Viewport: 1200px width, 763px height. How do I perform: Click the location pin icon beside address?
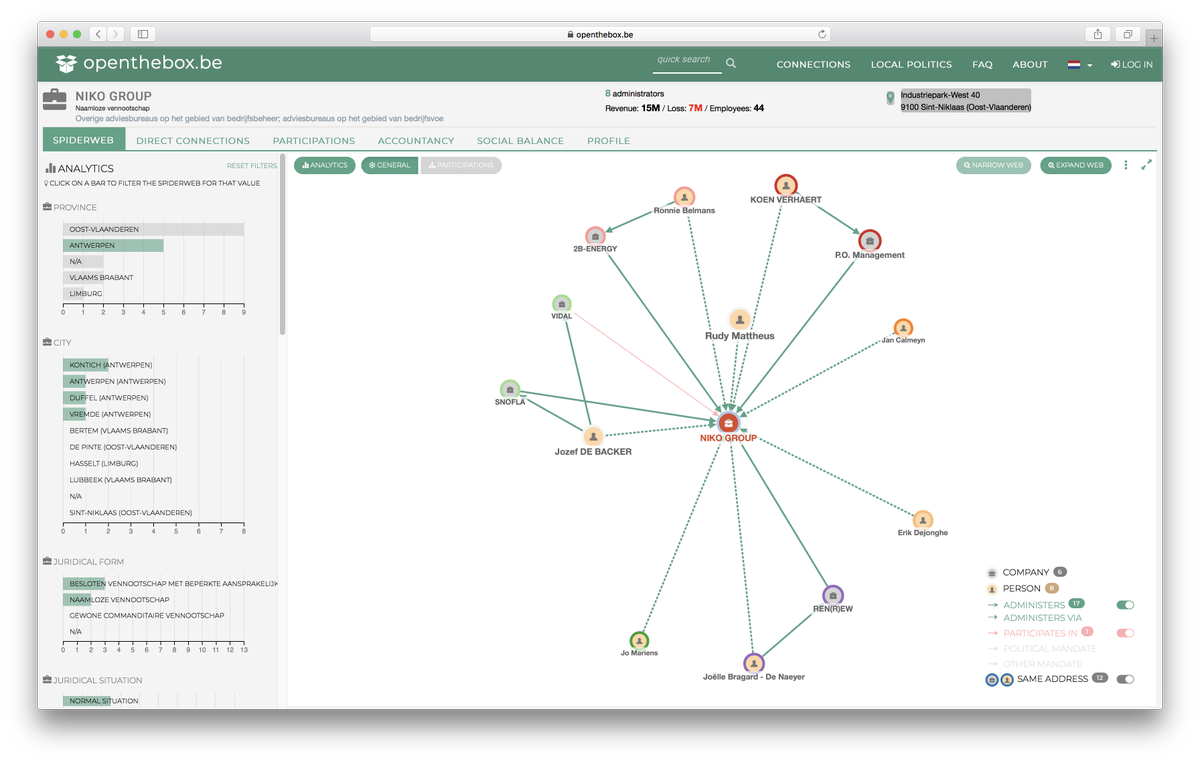pos(890,99)
